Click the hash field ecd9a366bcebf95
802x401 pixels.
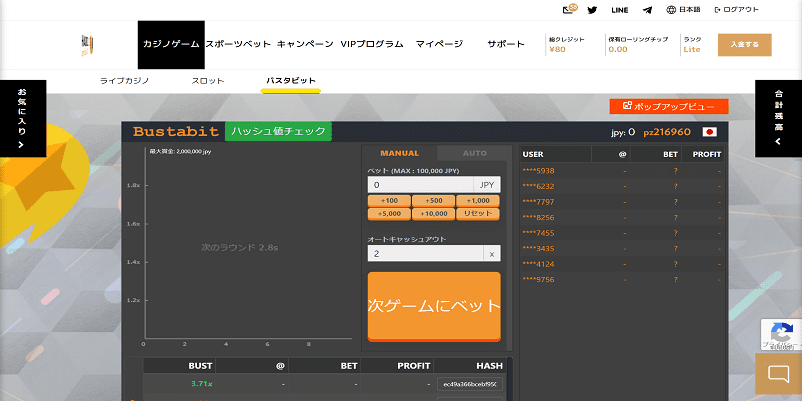470,384
